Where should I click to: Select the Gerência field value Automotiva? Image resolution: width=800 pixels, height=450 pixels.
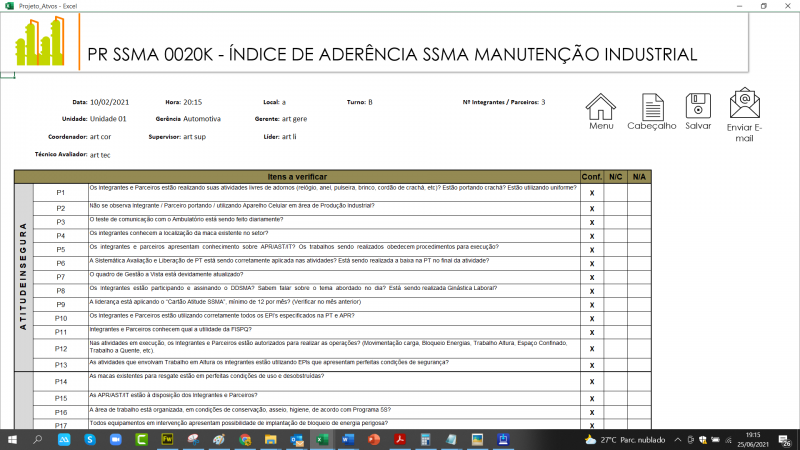pyautogui.click(x=202, y=118)
